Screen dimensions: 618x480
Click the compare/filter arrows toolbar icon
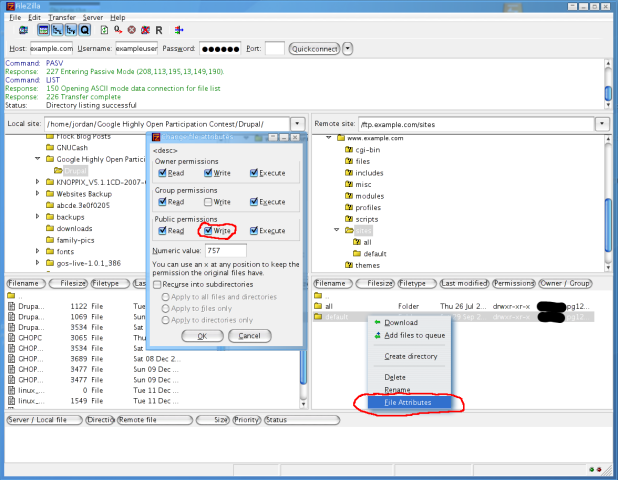pyautogui.click(x=179, y=30)
